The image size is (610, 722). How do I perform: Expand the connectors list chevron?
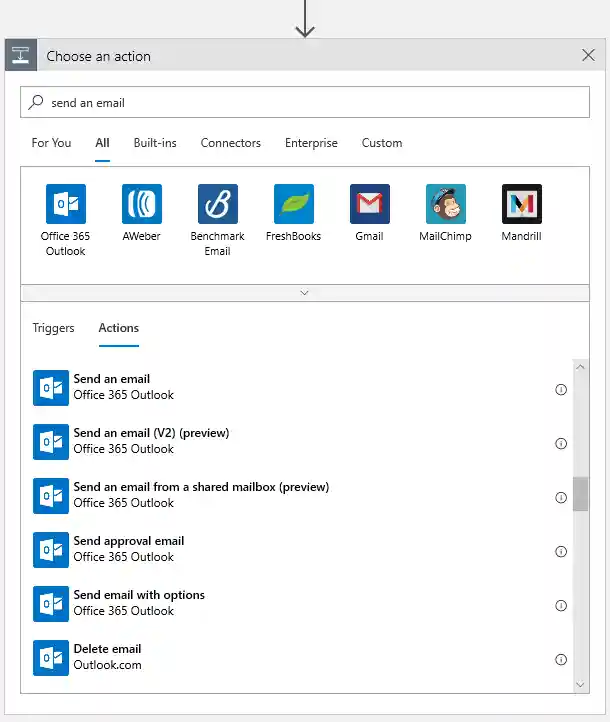click(304, 293)
